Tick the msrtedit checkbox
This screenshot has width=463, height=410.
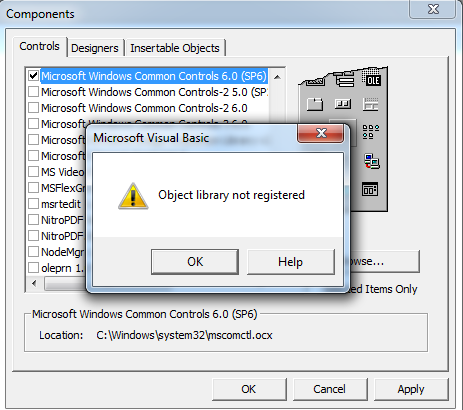[x=34, y=204]
